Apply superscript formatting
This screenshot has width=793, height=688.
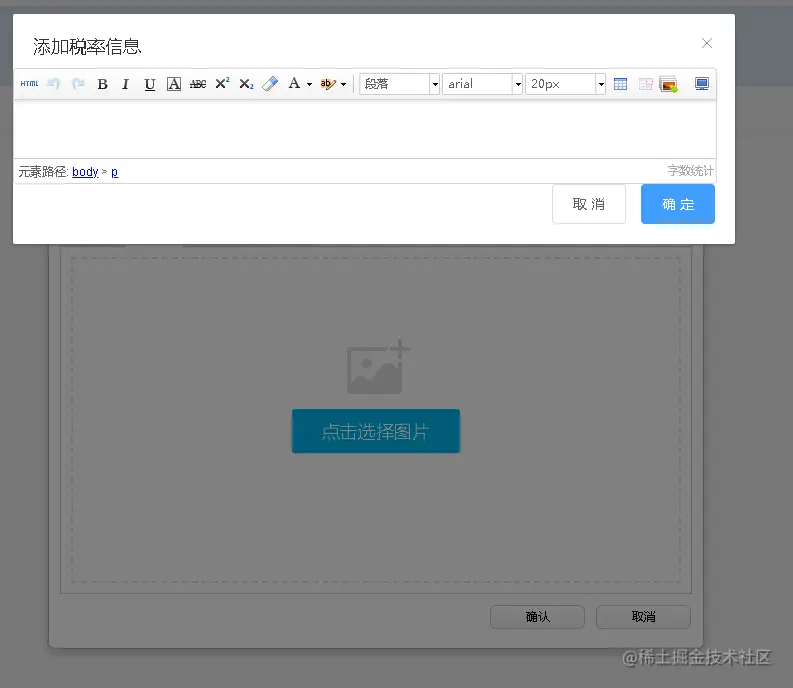click(222, 83)
